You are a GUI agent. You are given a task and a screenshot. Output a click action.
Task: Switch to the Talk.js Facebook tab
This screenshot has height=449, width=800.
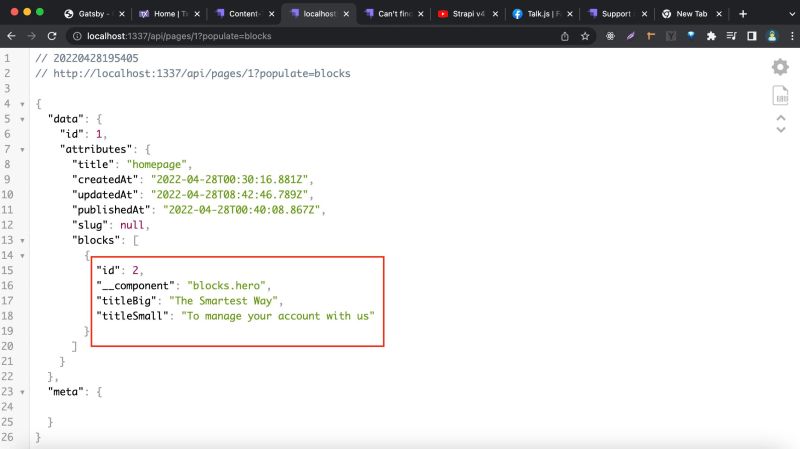[x=541, y=14]
